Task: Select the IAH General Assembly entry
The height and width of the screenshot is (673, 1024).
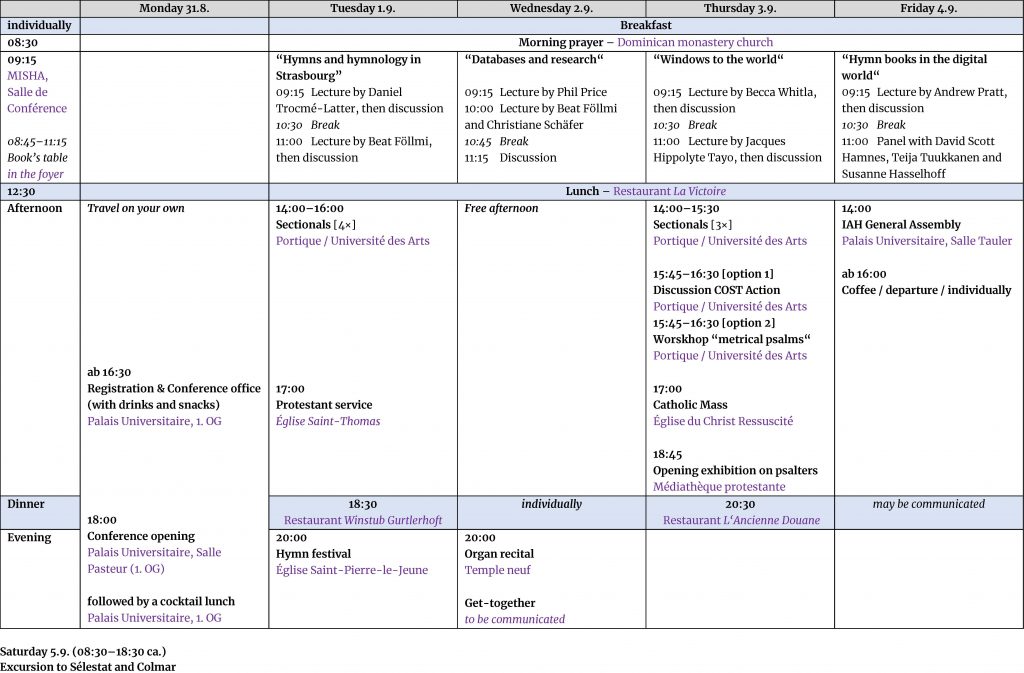Action: click(x=900, y=225)
